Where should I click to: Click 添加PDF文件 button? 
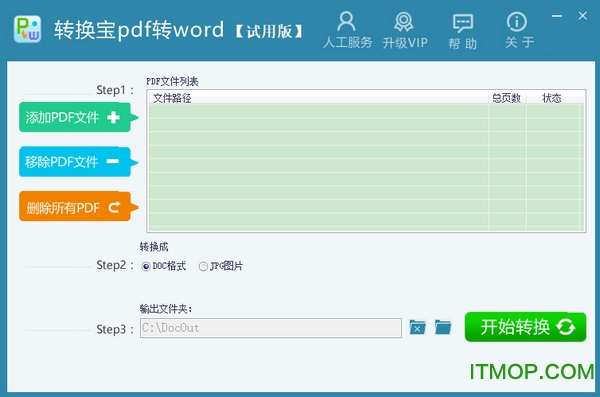(78, 117)
